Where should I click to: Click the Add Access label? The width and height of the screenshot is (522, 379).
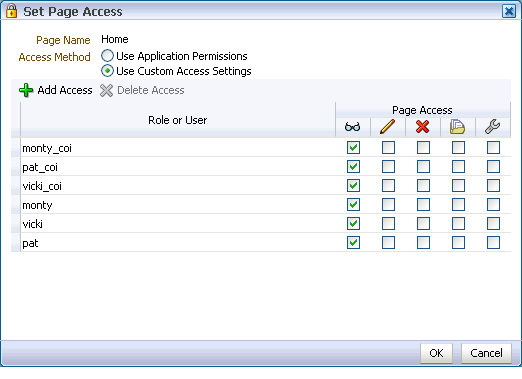pyautogui.click(x=65, y=90)
